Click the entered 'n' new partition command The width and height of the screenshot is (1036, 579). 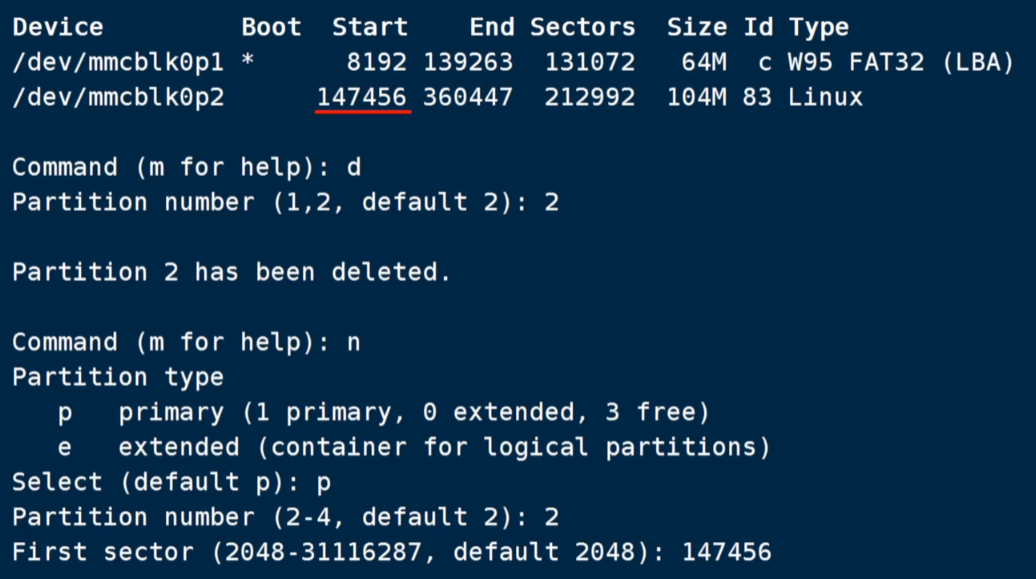pyautogui.click(x=353, y=342)
